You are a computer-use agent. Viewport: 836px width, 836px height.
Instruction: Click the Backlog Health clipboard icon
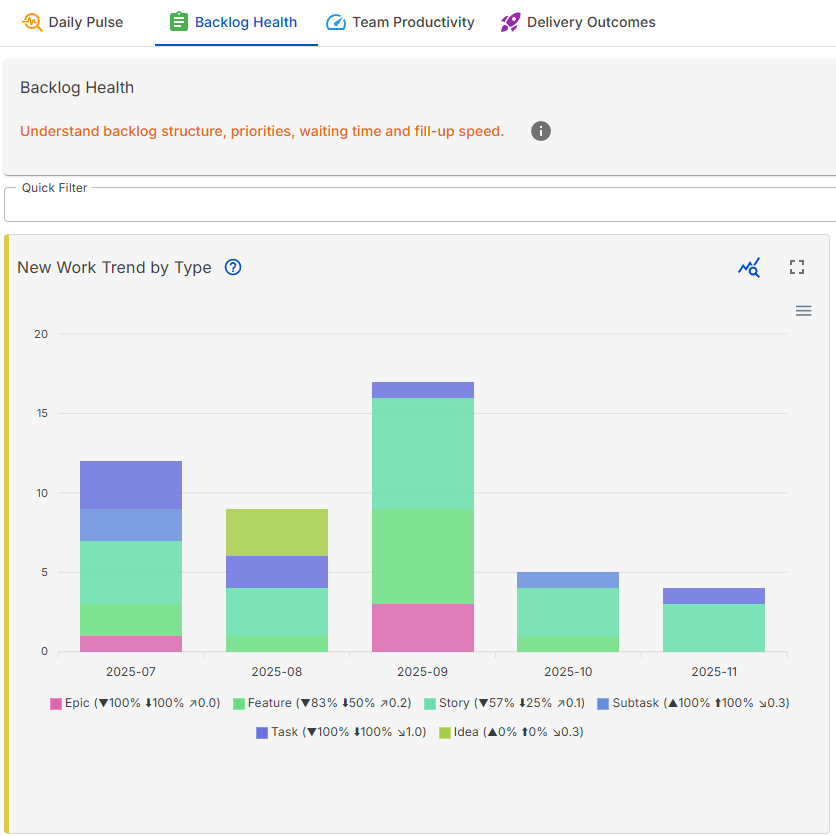179,22
